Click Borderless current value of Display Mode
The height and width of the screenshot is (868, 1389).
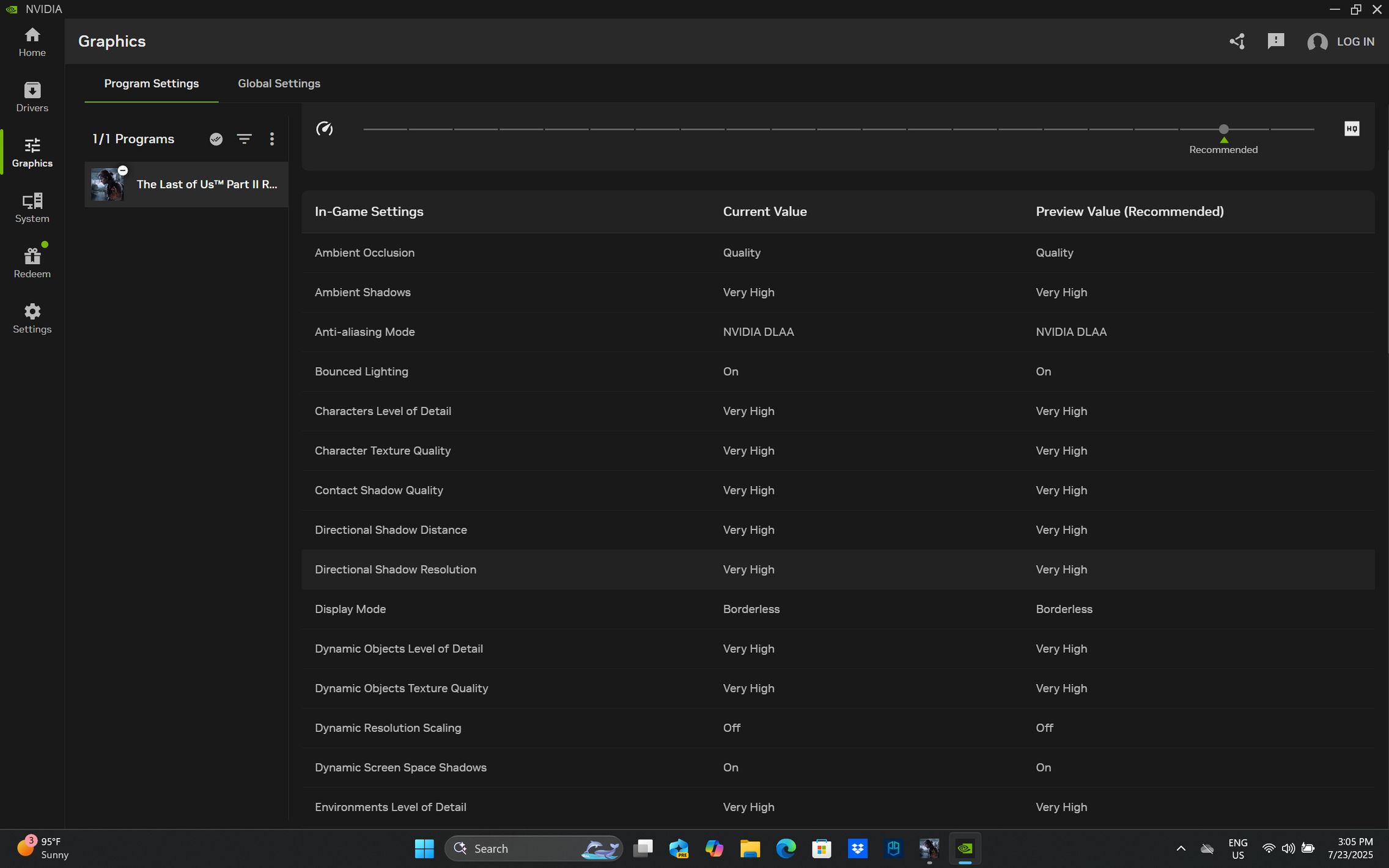pyautogui.click(x=751, y=609)
